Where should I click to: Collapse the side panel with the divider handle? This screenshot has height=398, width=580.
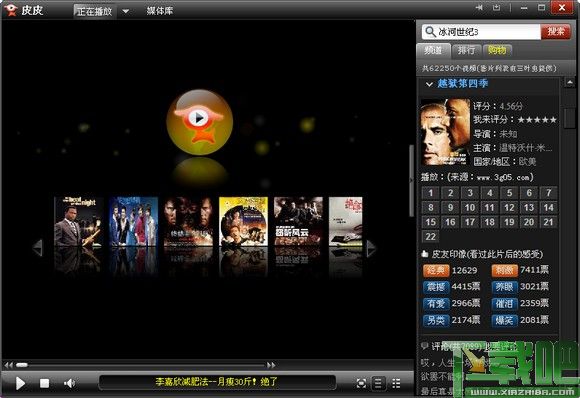coord(411,181)
